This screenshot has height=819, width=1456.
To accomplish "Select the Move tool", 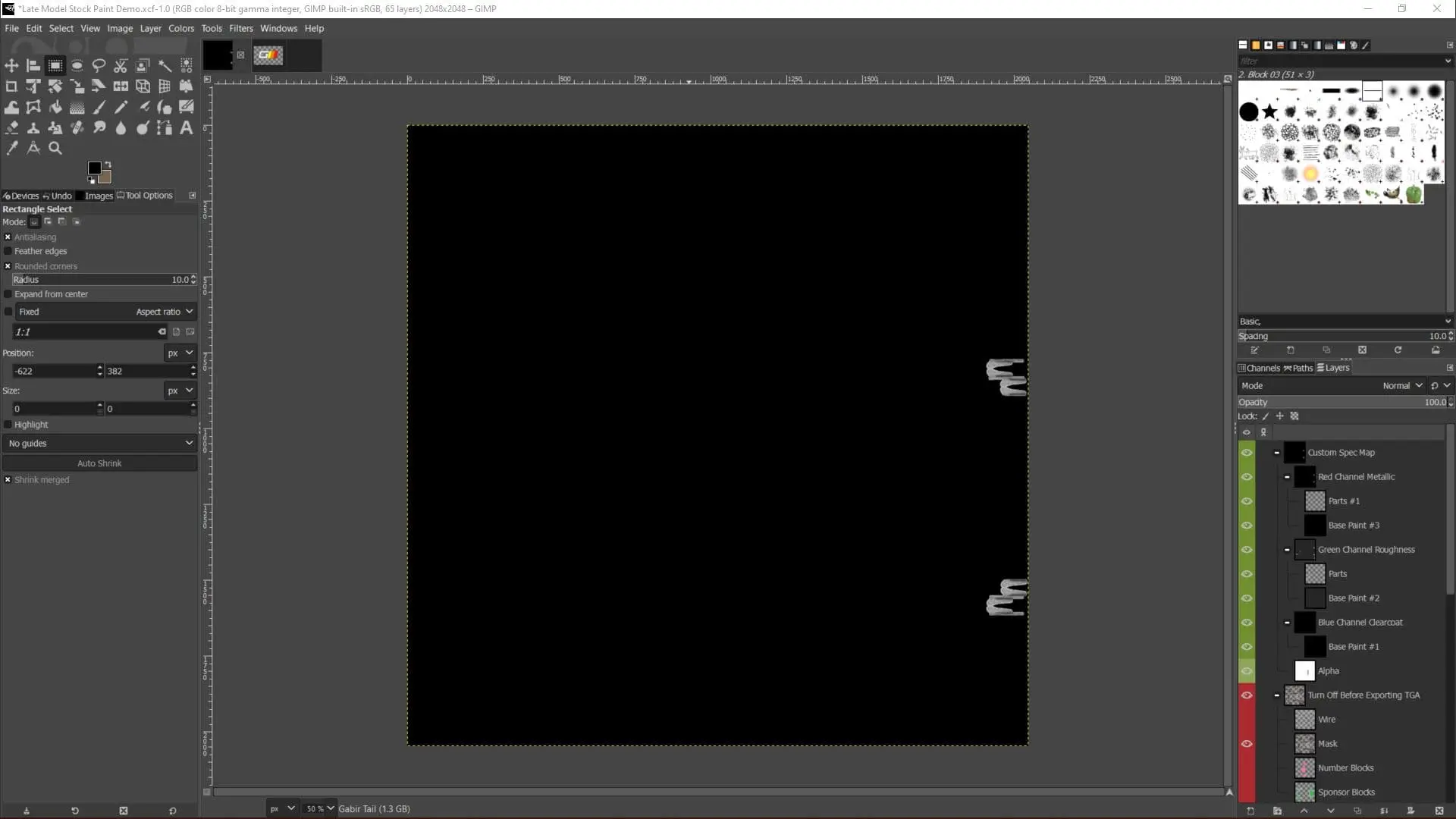I will point(11,66).
